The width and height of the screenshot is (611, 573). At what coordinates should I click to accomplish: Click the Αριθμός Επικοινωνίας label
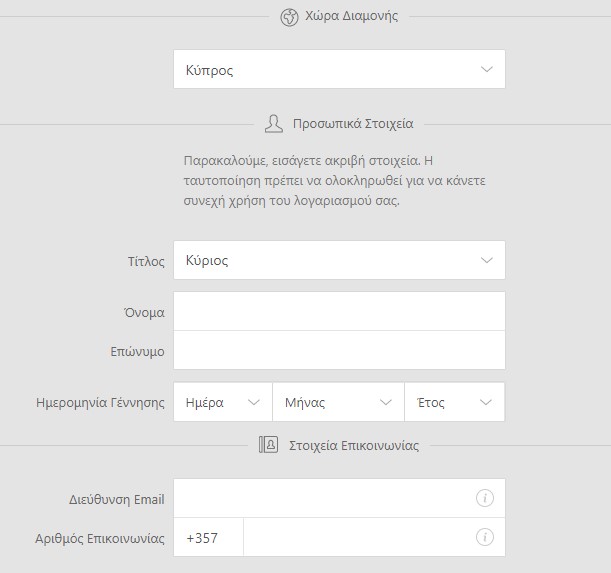click(x=100, y=538)
